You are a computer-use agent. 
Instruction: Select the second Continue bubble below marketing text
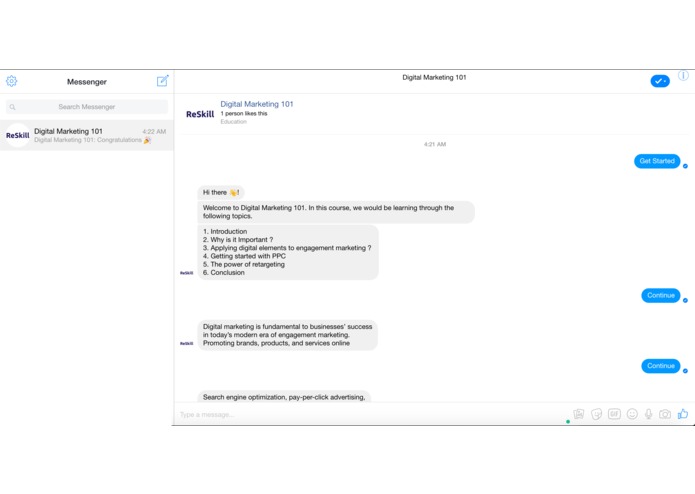pos(660,366)
